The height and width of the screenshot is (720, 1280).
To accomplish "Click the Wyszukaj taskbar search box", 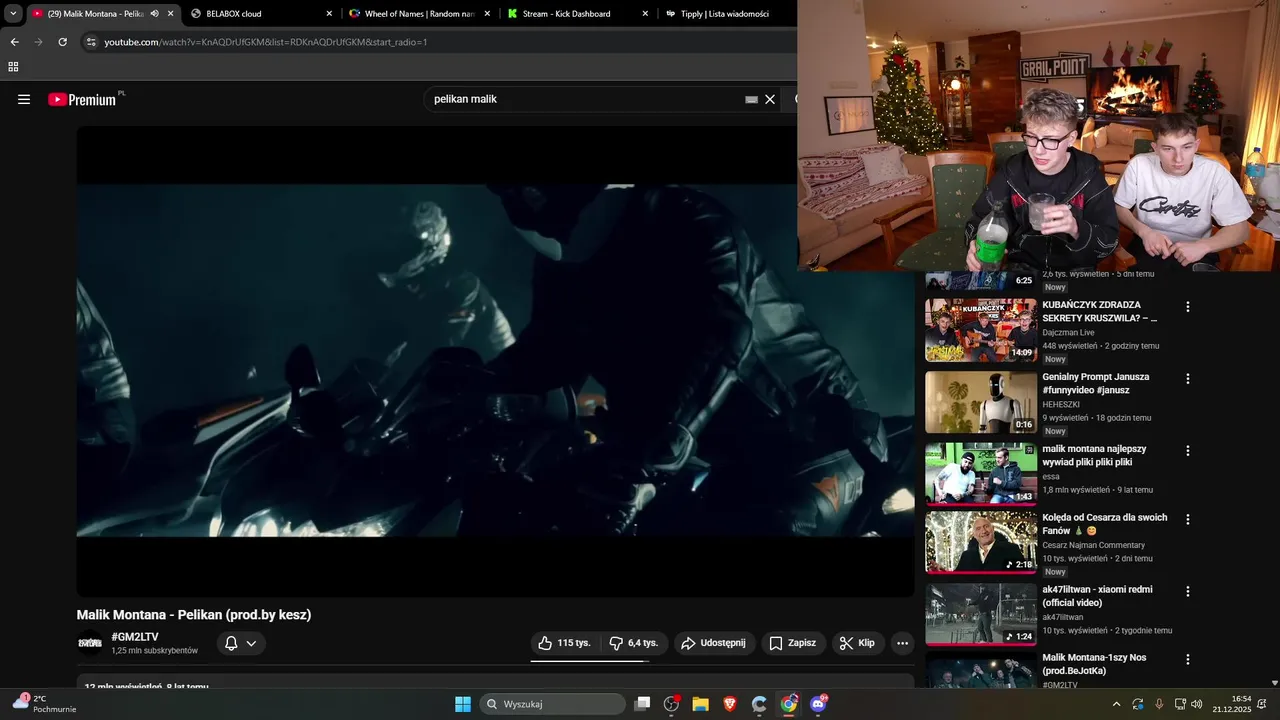I will 553,704.
